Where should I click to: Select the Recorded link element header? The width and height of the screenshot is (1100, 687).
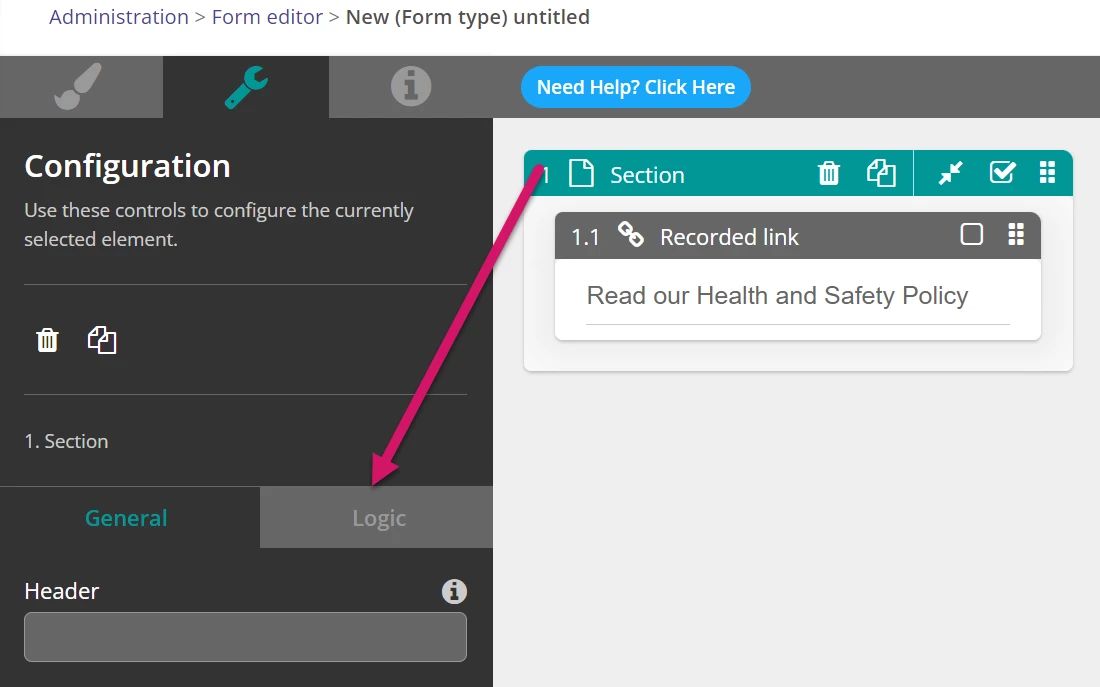tap(798, 236)
